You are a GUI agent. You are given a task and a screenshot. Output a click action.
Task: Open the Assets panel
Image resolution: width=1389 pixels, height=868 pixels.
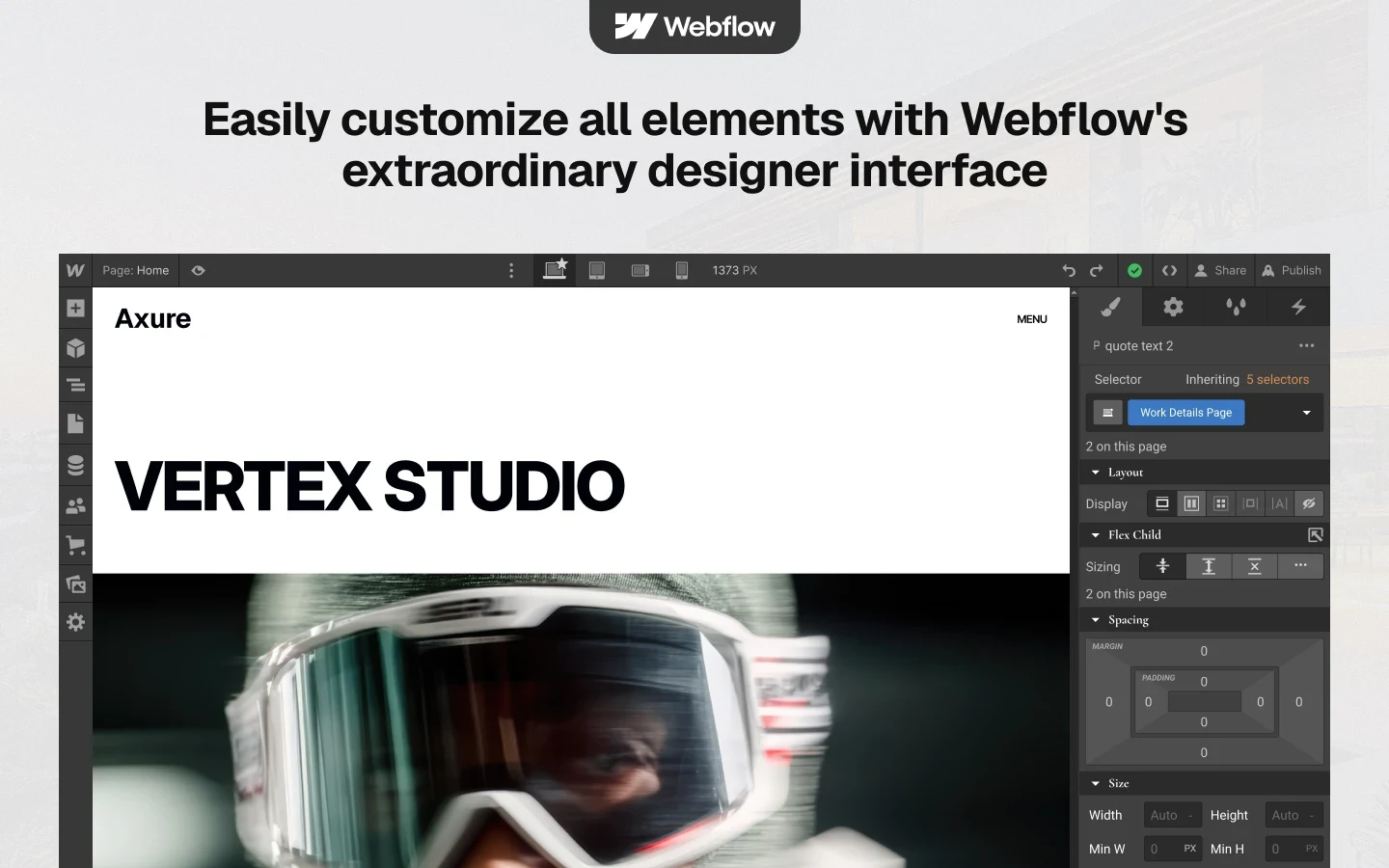pyautogui.click(x=75, y=583)
